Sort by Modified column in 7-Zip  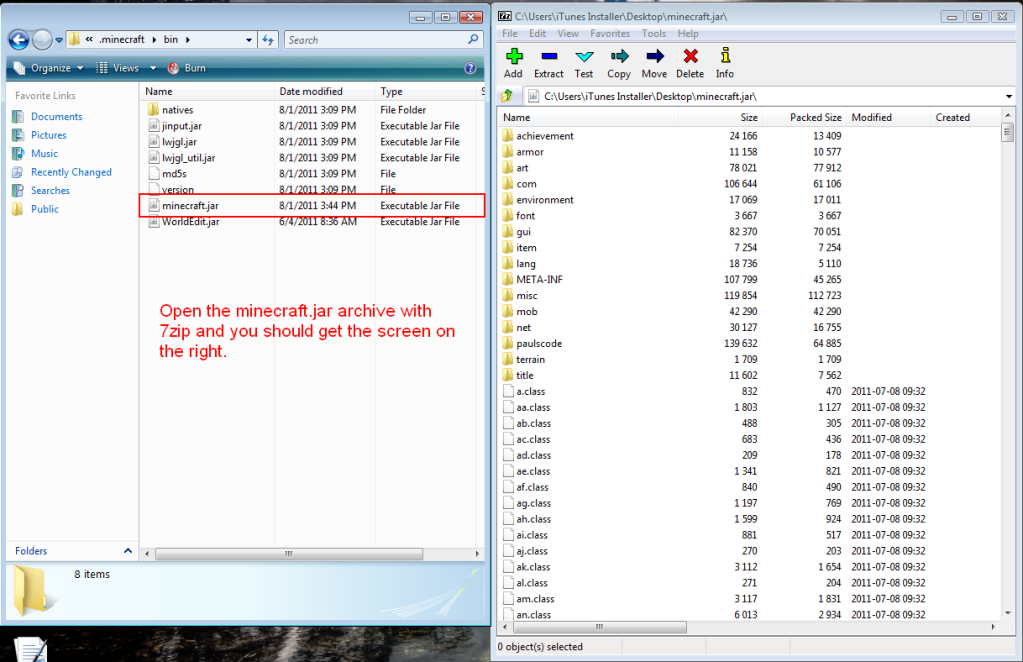(888, 117)
